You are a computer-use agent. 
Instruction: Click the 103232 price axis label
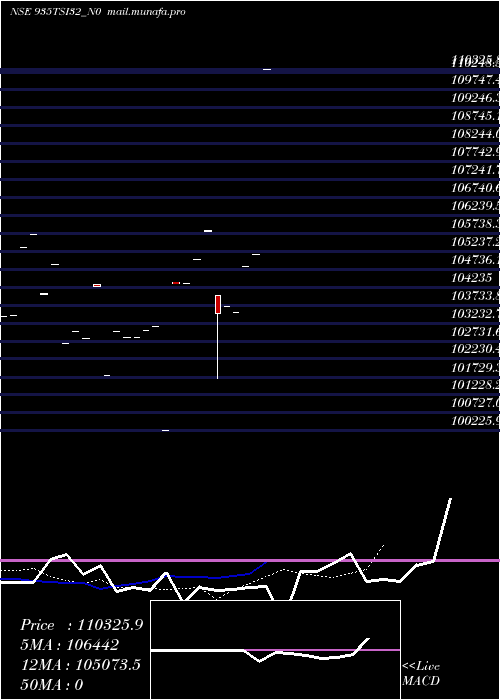[x=475, y=313]
